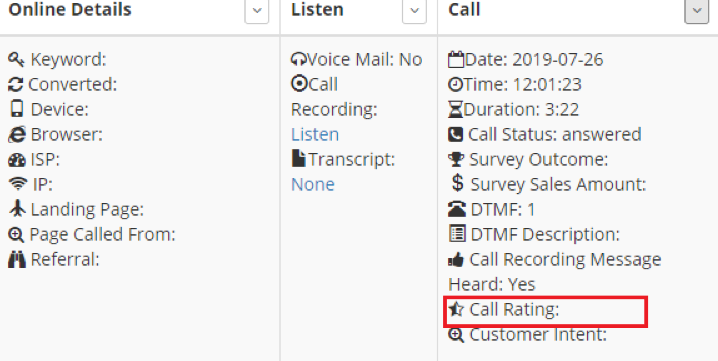Click the headphones Voice Mail icon
718x361 pixels.
[x=299, y=59]
